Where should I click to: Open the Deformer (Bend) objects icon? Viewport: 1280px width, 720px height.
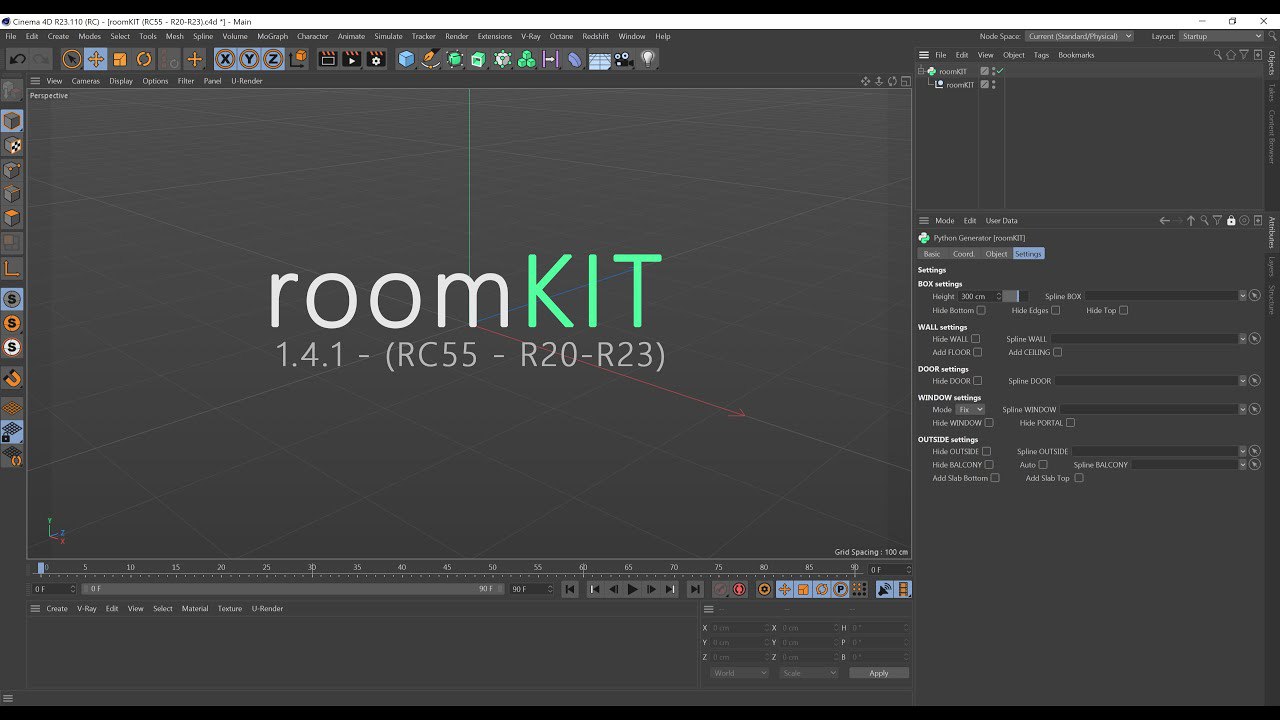tap(574, 59)
